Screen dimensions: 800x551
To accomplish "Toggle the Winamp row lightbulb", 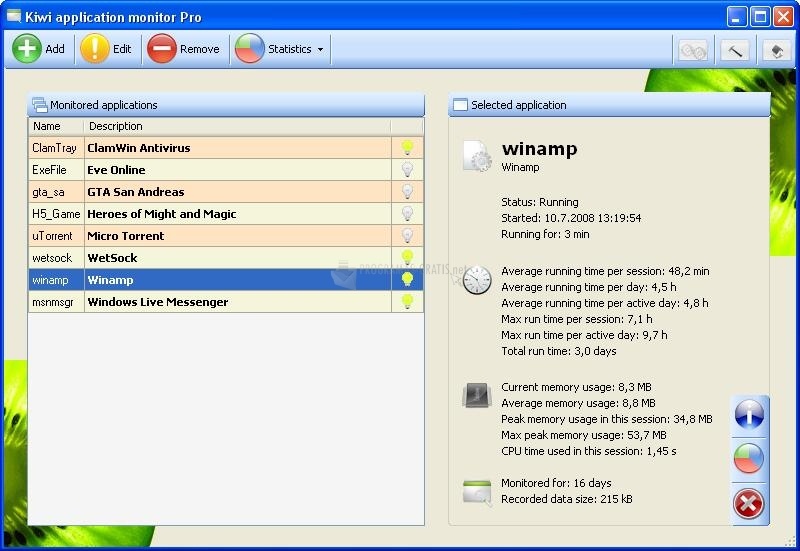I will (x=407, y=279).
